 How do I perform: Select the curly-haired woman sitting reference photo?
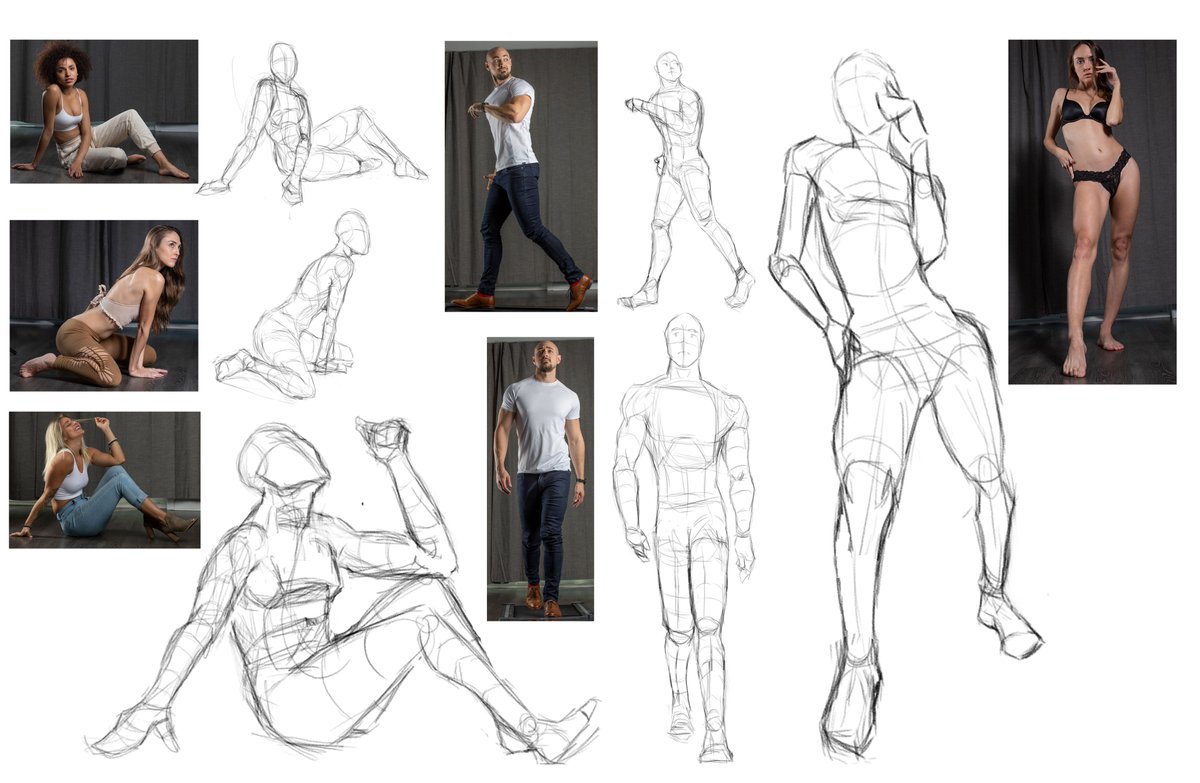coord(104,111)
